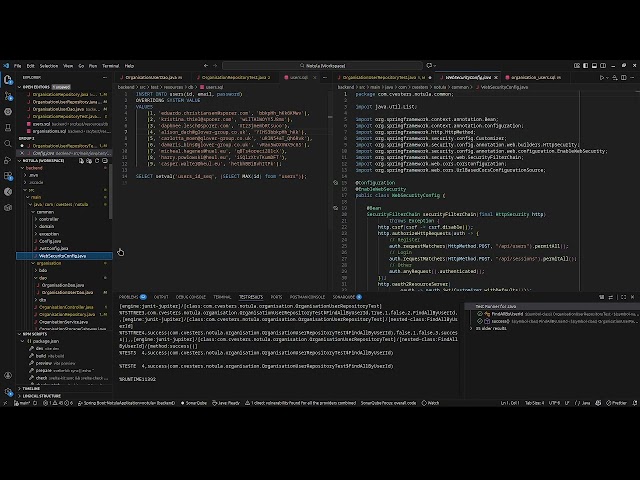Open the Accounts icon in the activity bar

pos(8,376)
